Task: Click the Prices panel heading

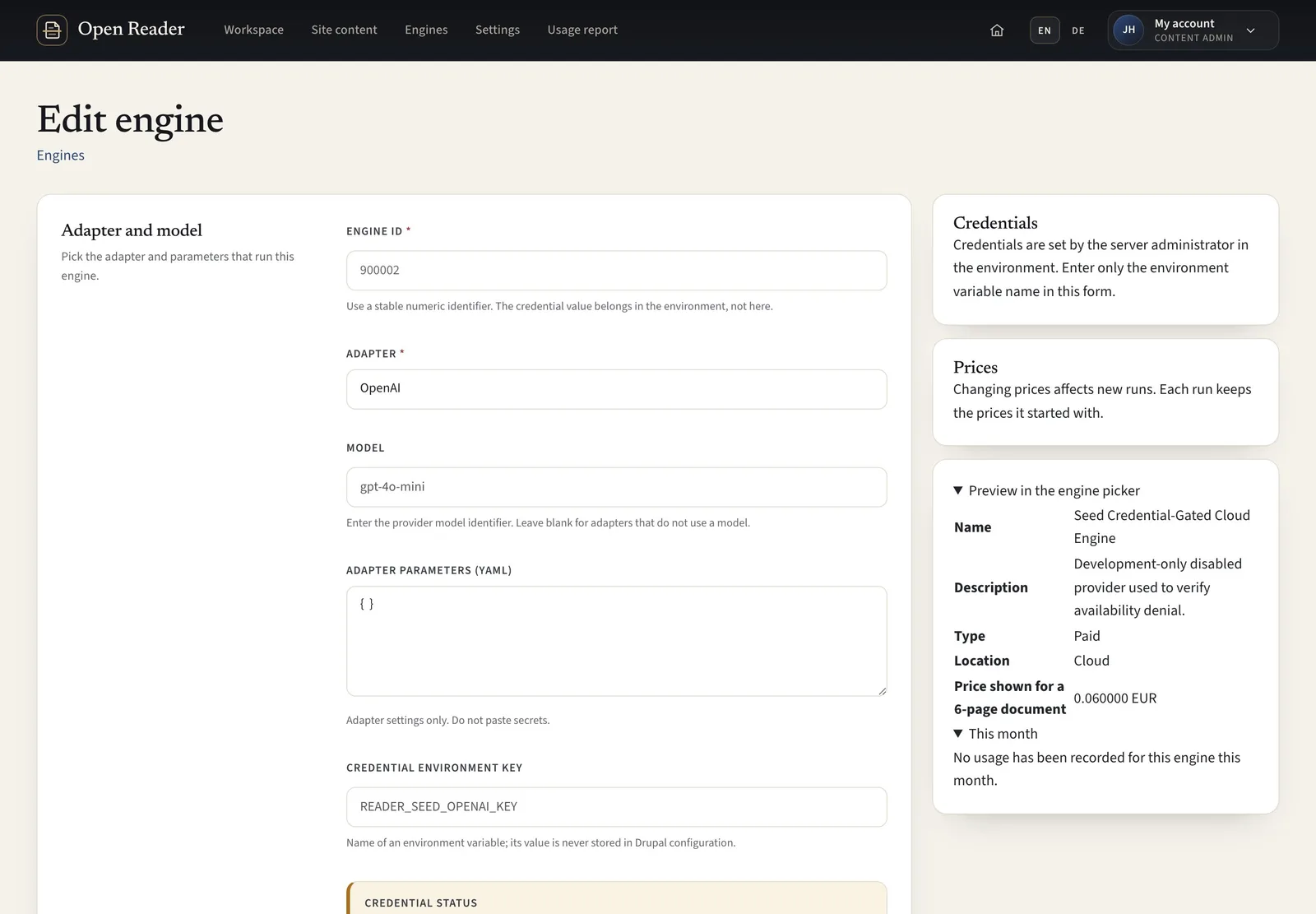Action: coord(975,368)
